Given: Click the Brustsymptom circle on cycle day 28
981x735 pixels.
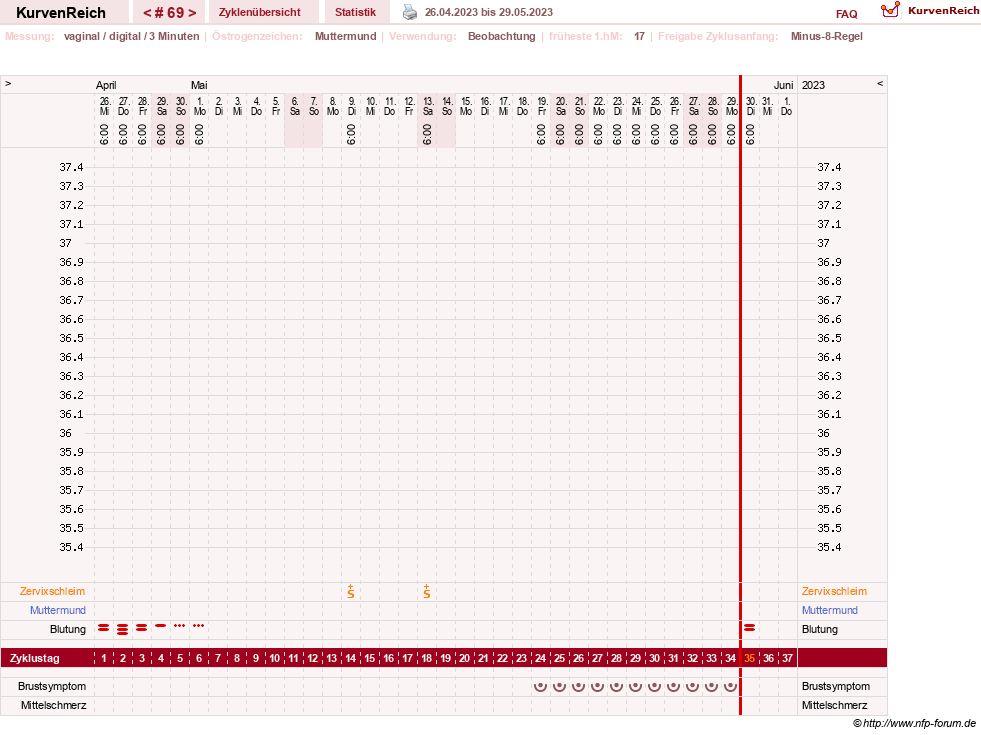Looking at the screenshot, I should coord(616,686).
